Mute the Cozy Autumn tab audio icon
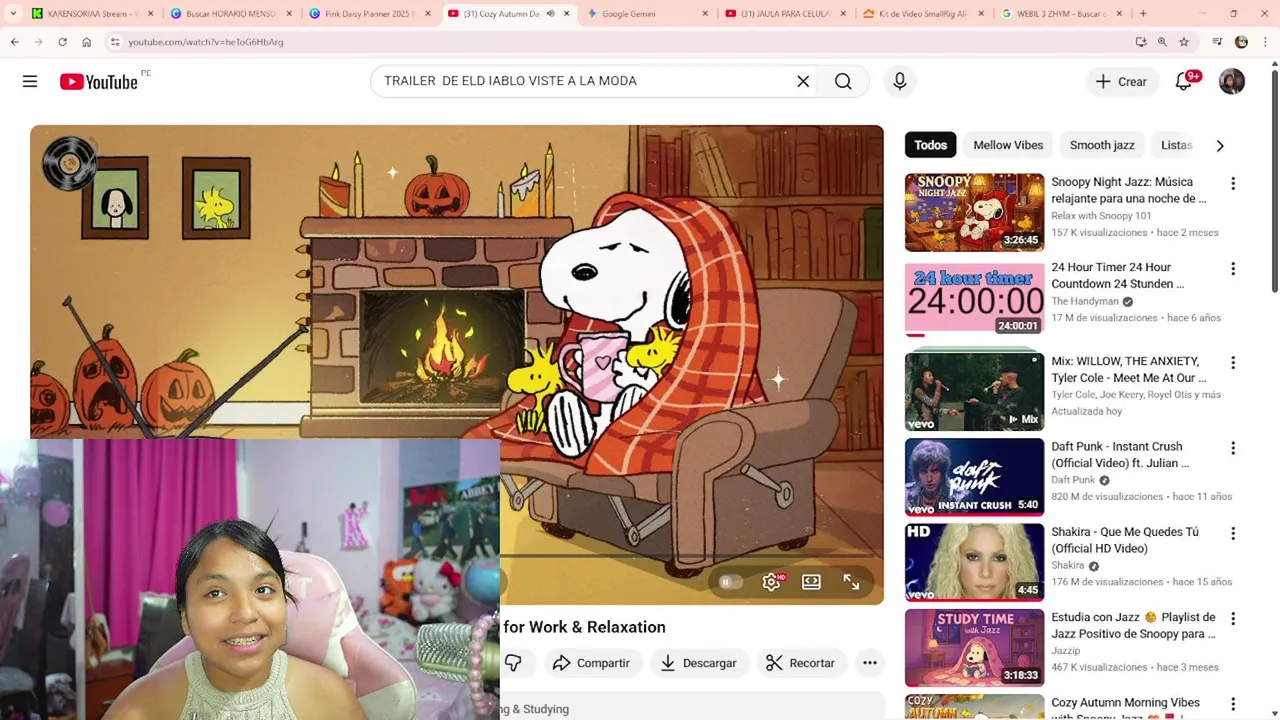This screenshot has height=720, width=1280. point(550,14)
